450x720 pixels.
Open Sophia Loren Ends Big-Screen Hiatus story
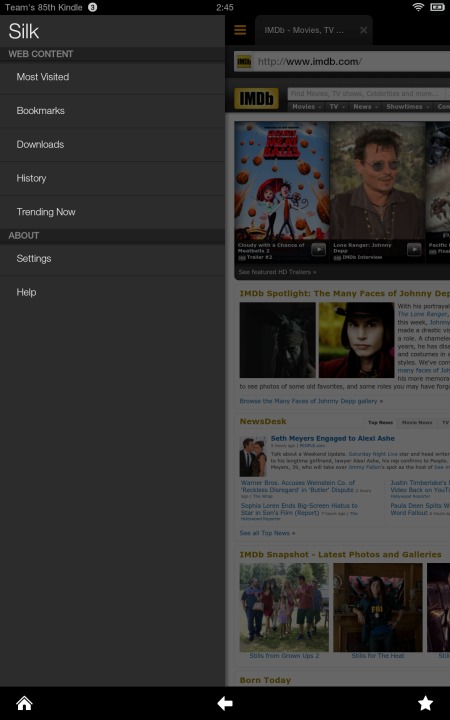pos(299,509)
